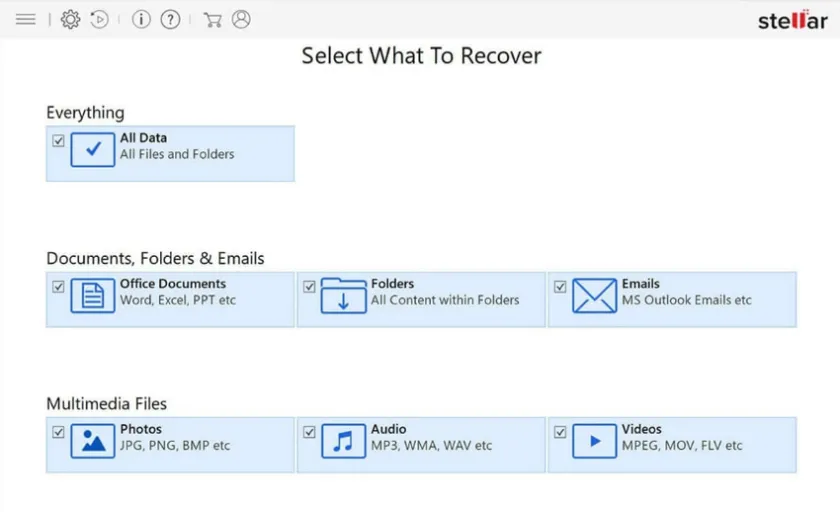Toggle the Audio checkbox
Screen dimensions: 840x512
[309, 432]
